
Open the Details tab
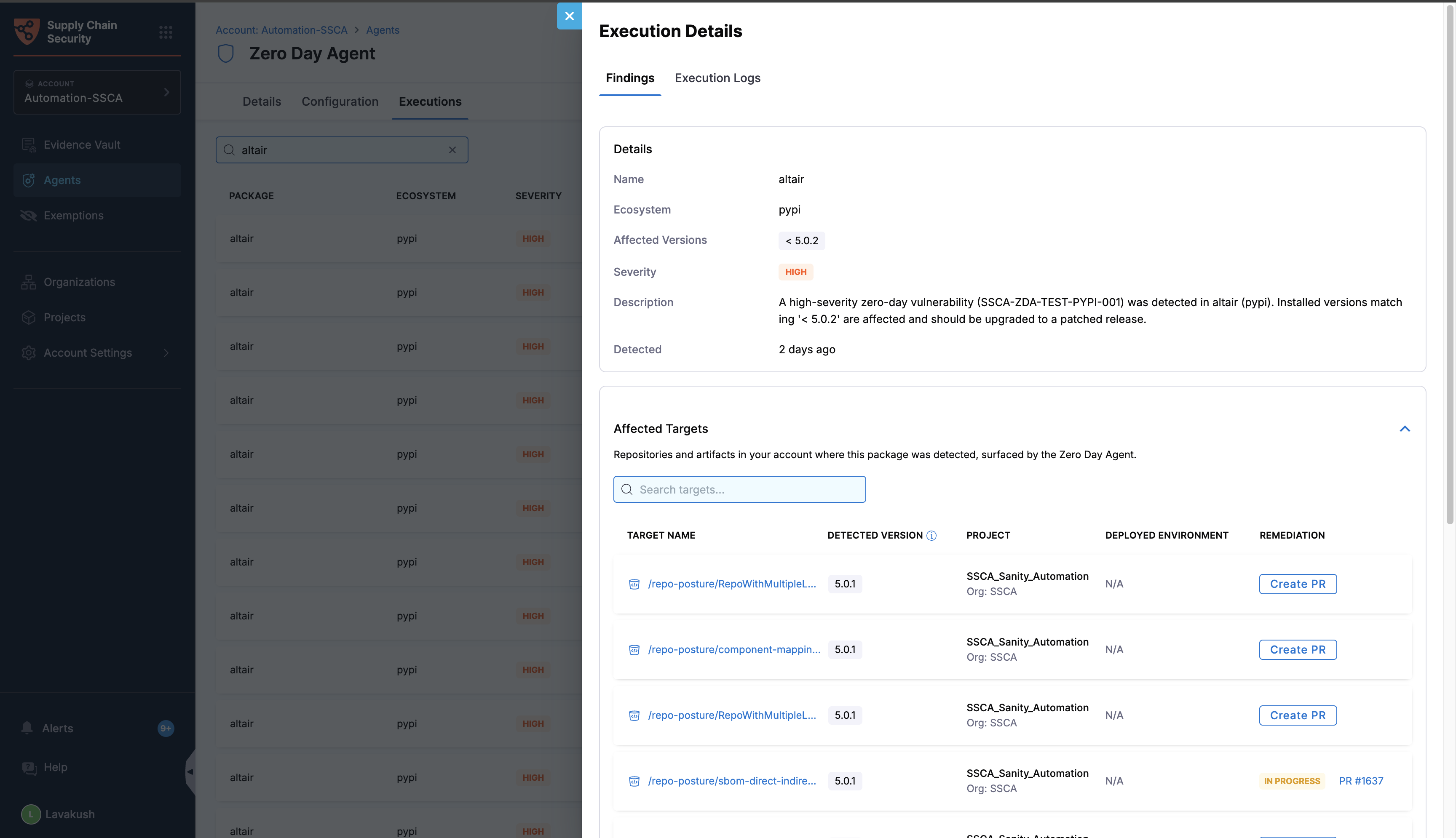[x=262, y=101]
